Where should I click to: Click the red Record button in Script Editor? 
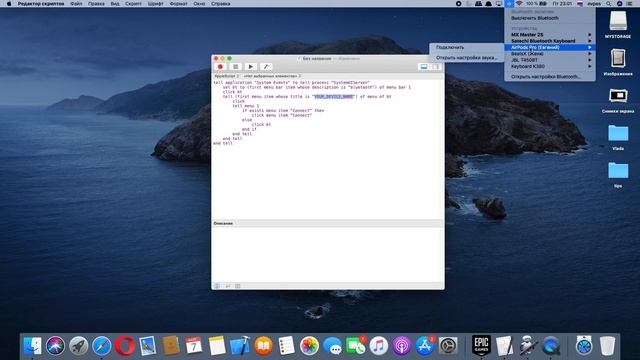[x=220, y=67]
